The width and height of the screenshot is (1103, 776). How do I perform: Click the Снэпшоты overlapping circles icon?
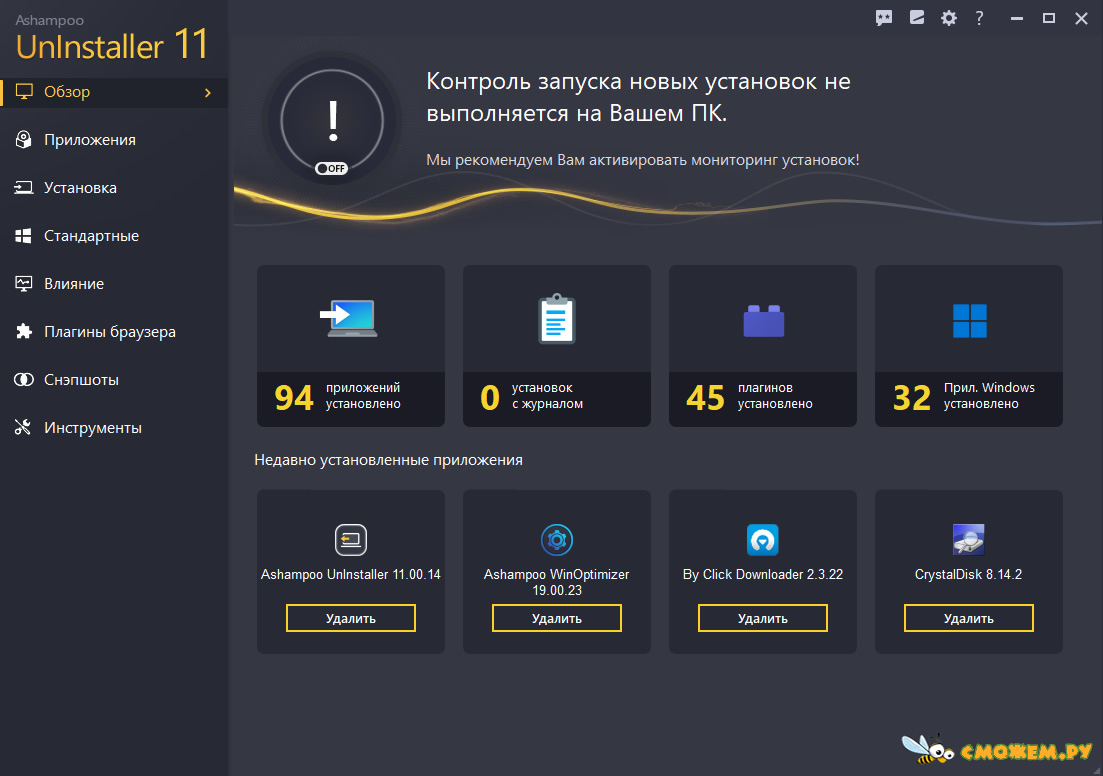click(24, 380)
